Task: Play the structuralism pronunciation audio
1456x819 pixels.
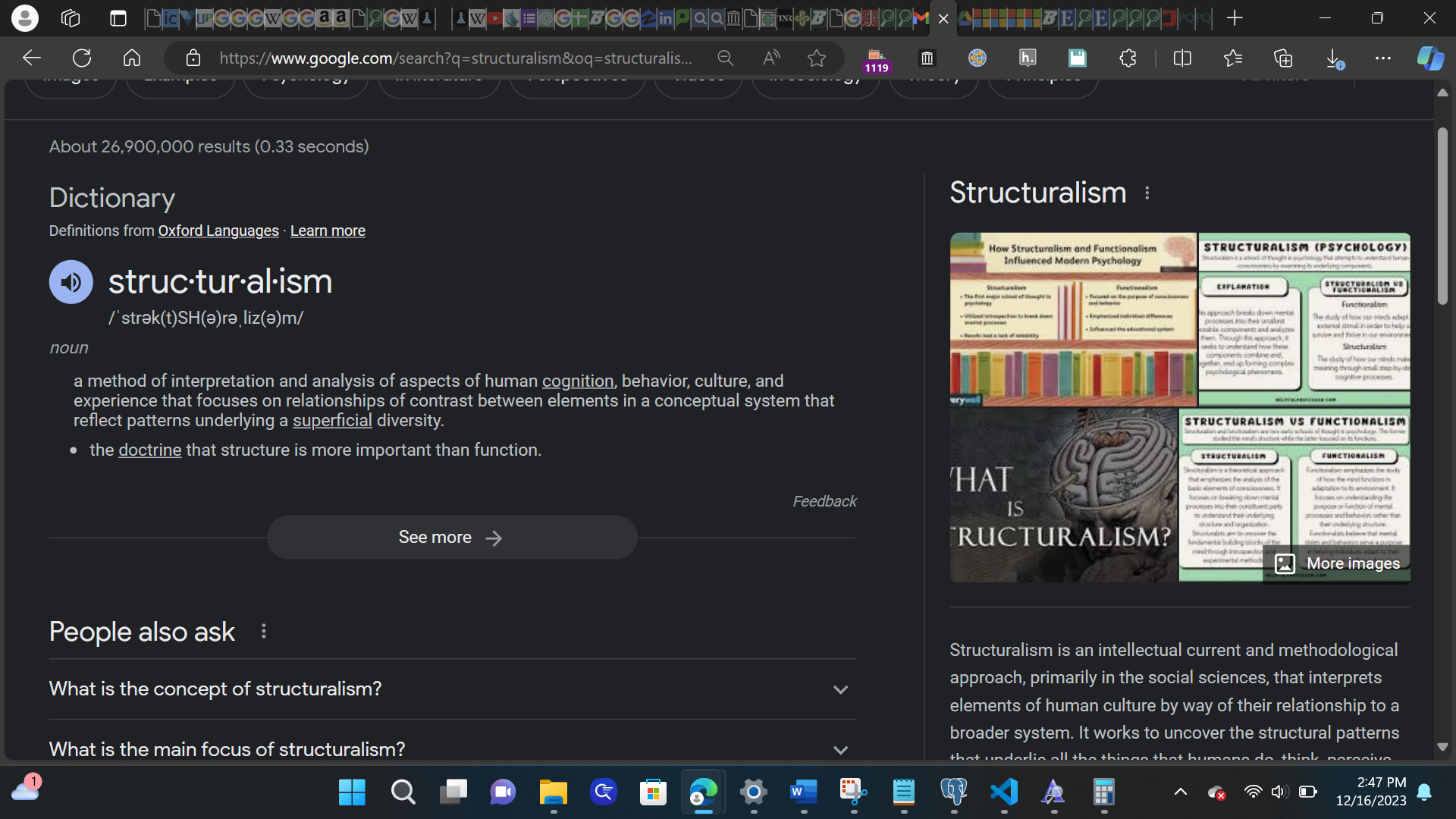Action: [71, 282]
